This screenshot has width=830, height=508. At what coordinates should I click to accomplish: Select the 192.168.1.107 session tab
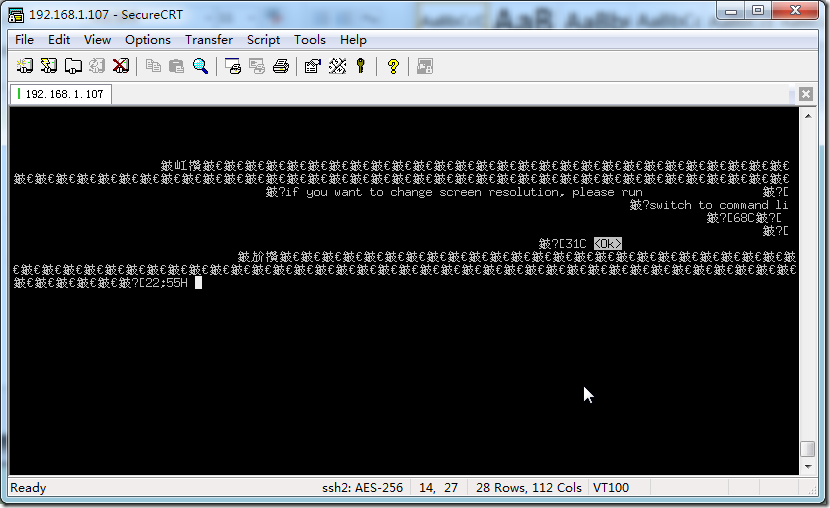[x=61, y=94]
